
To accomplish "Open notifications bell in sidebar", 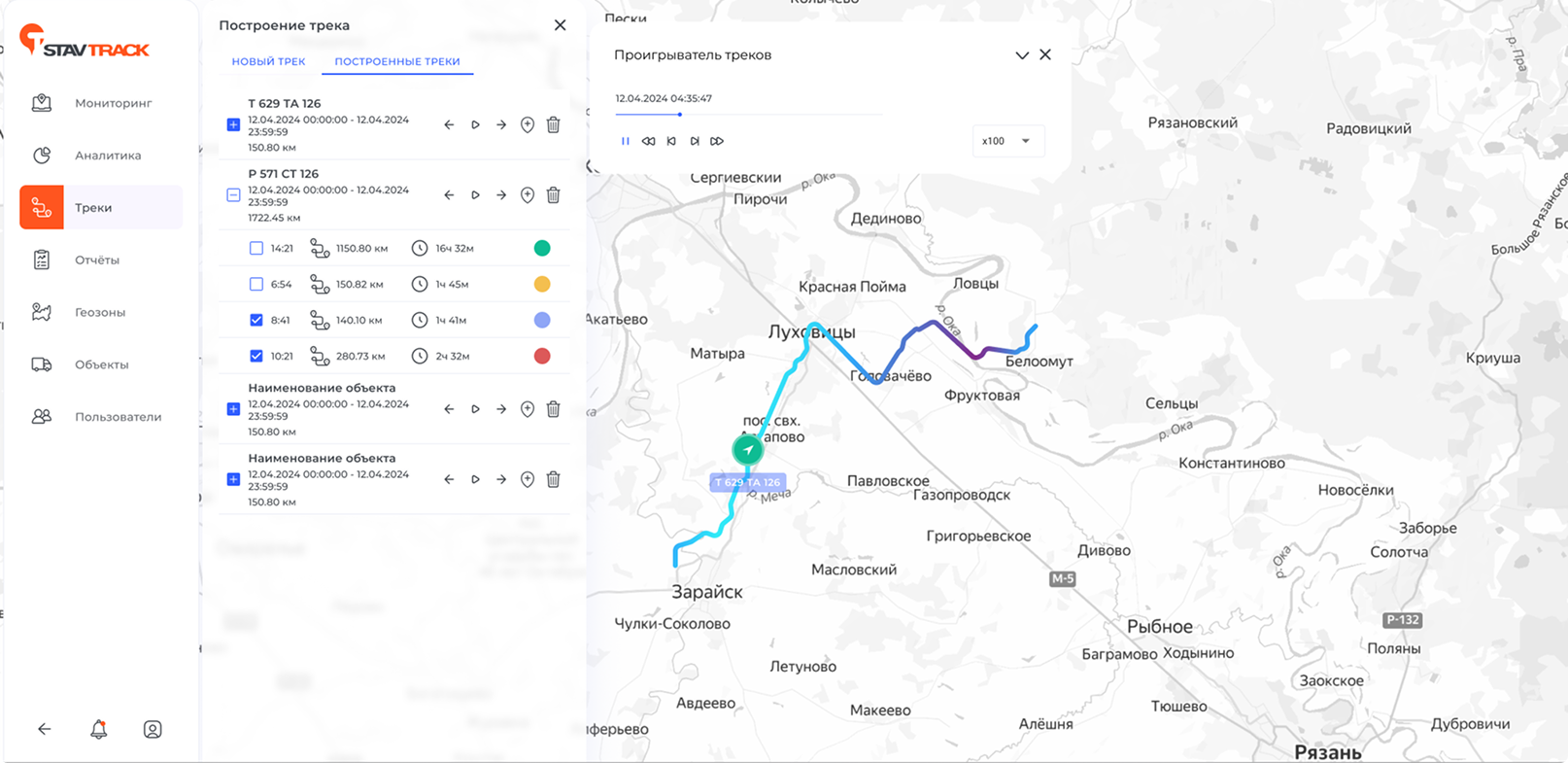I will (x=98, y=729).
